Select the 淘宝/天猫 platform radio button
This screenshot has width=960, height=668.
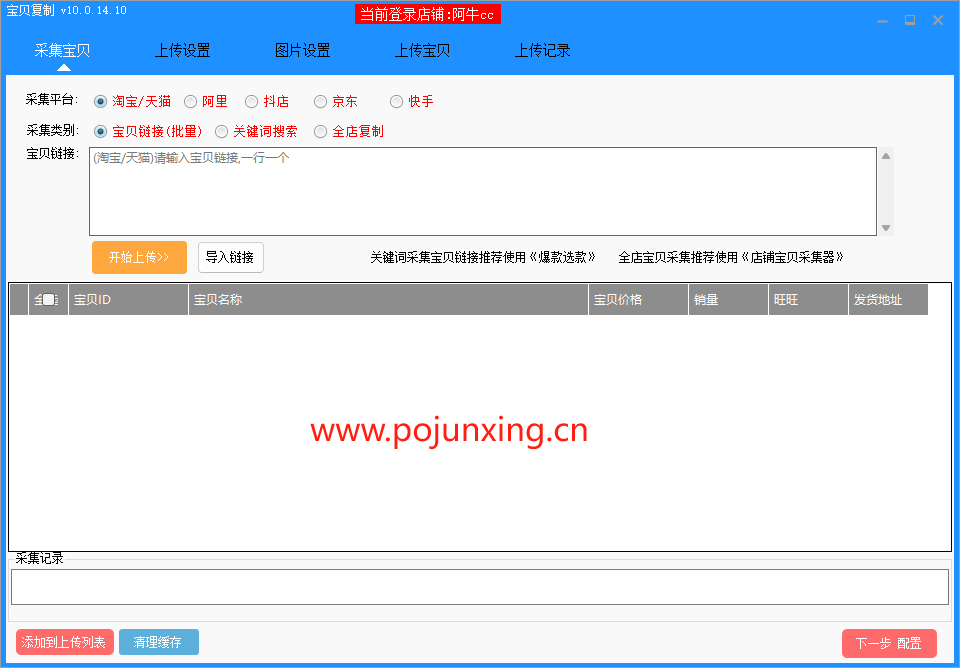[x=100, y=102]
